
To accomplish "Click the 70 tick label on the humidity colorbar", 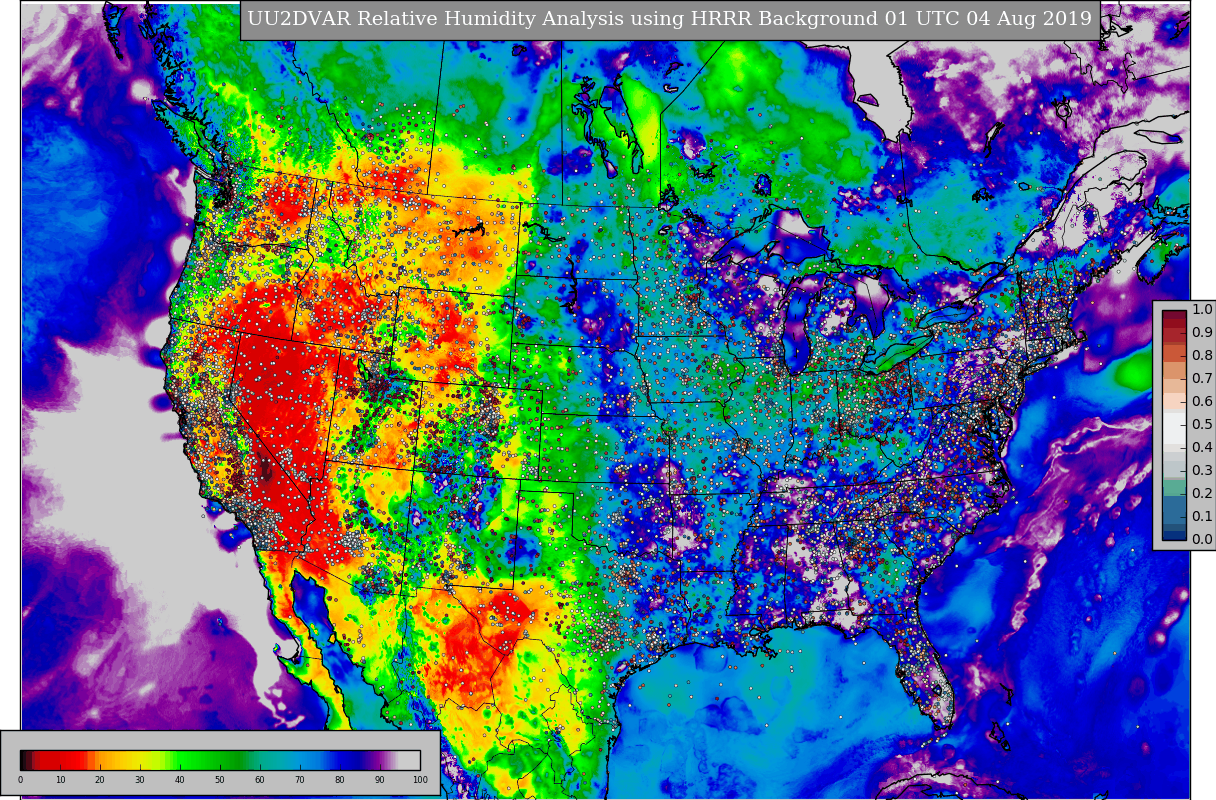I will click(300, 780).
